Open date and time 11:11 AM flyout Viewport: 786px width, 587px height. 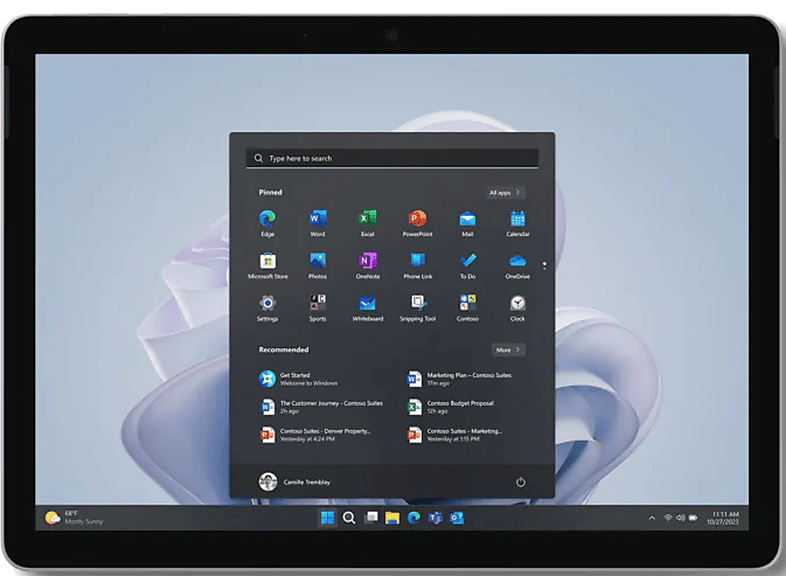(x=723, y=518)
